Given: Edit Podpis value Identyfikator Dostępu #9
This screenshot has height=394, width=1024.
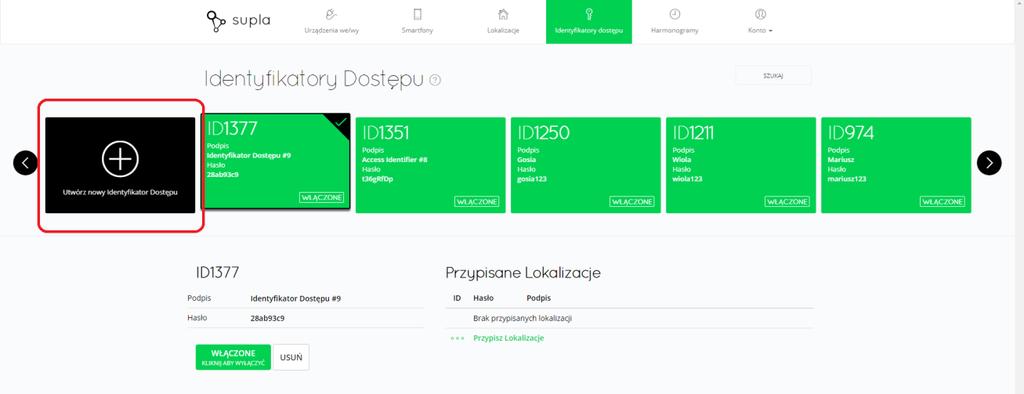Looking at the screenshot, I should point(296,299).
